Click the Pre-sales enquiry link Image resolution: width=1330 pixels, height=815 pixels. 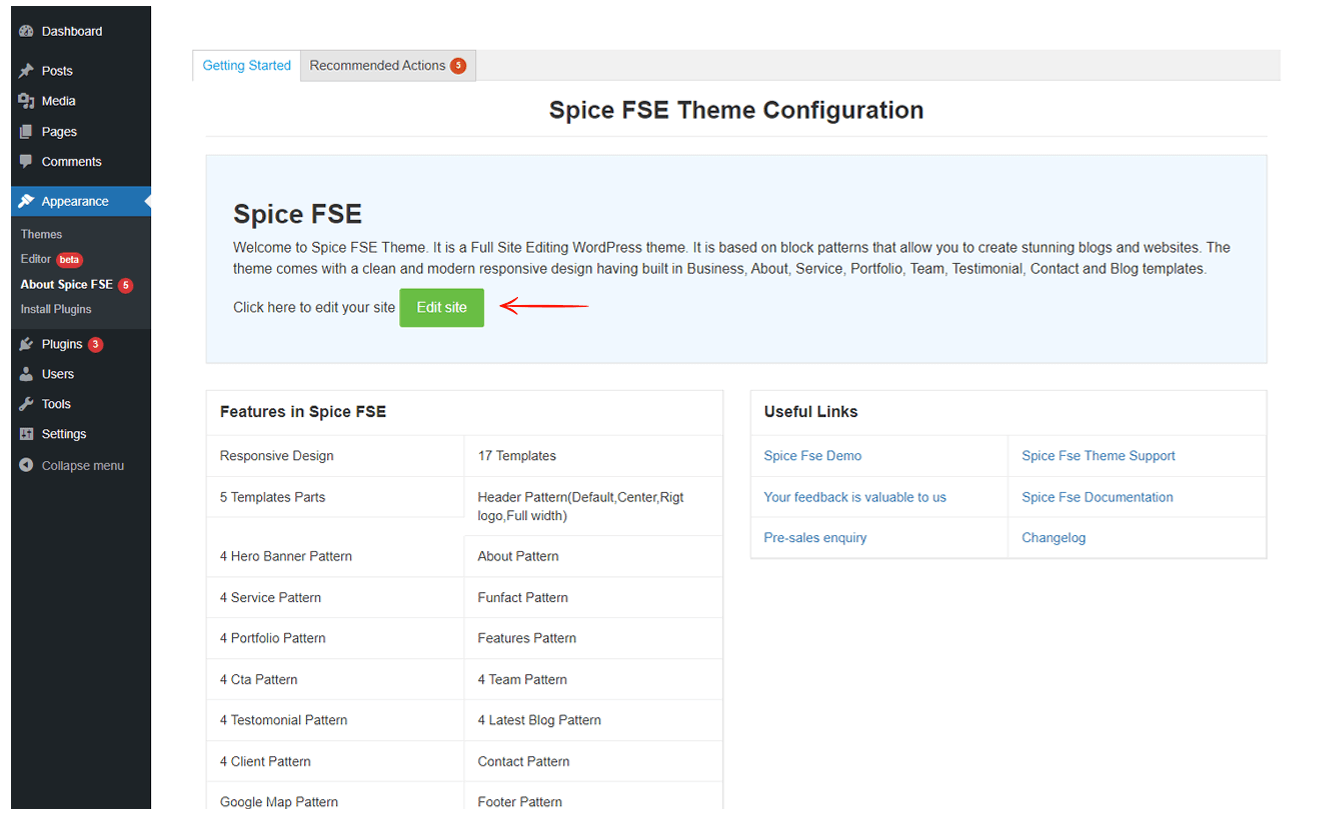pyautogui.click(x=815, y=538)
